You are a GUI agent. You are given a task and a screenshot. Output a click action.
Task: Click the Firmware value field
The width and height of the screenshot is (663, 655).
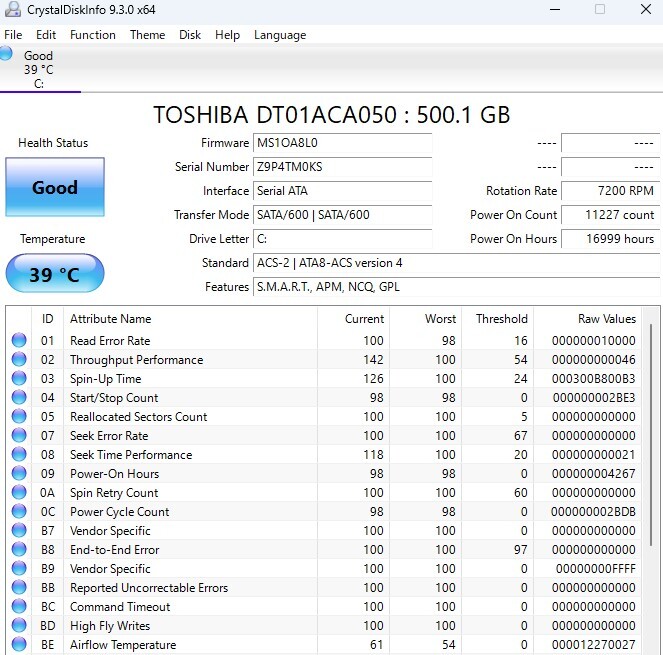point(343,143)
